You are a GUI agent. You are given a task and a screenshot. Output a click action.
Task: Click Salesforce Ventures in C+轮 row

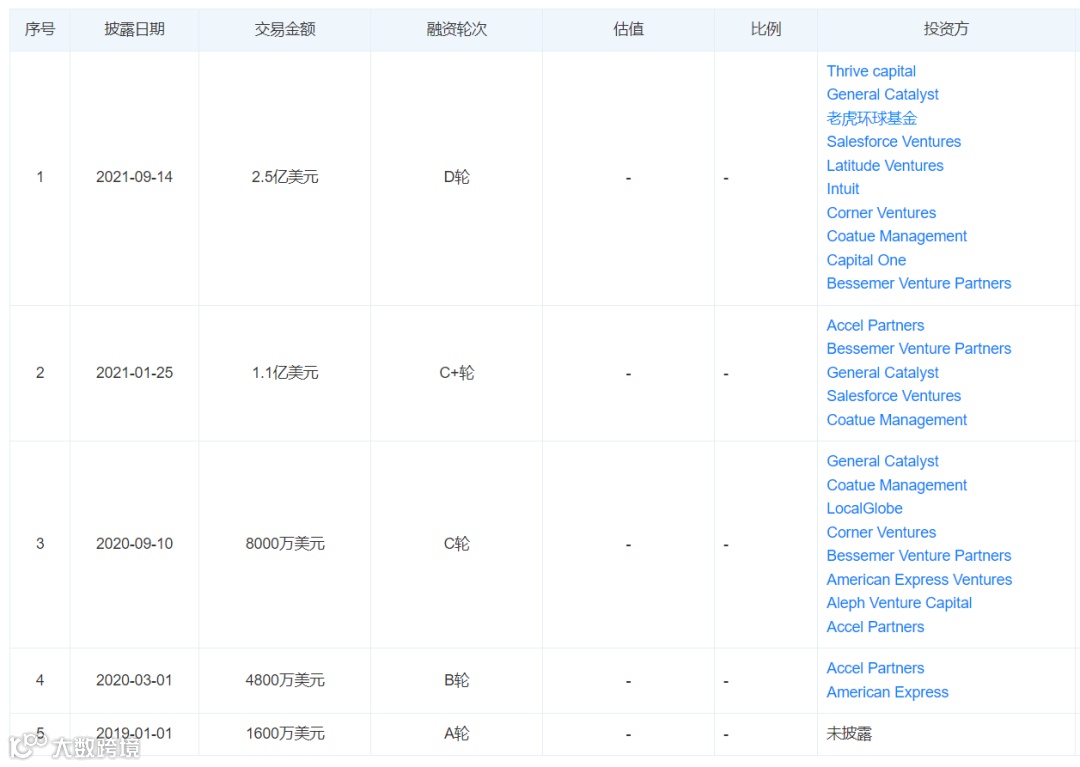point(893,396)
